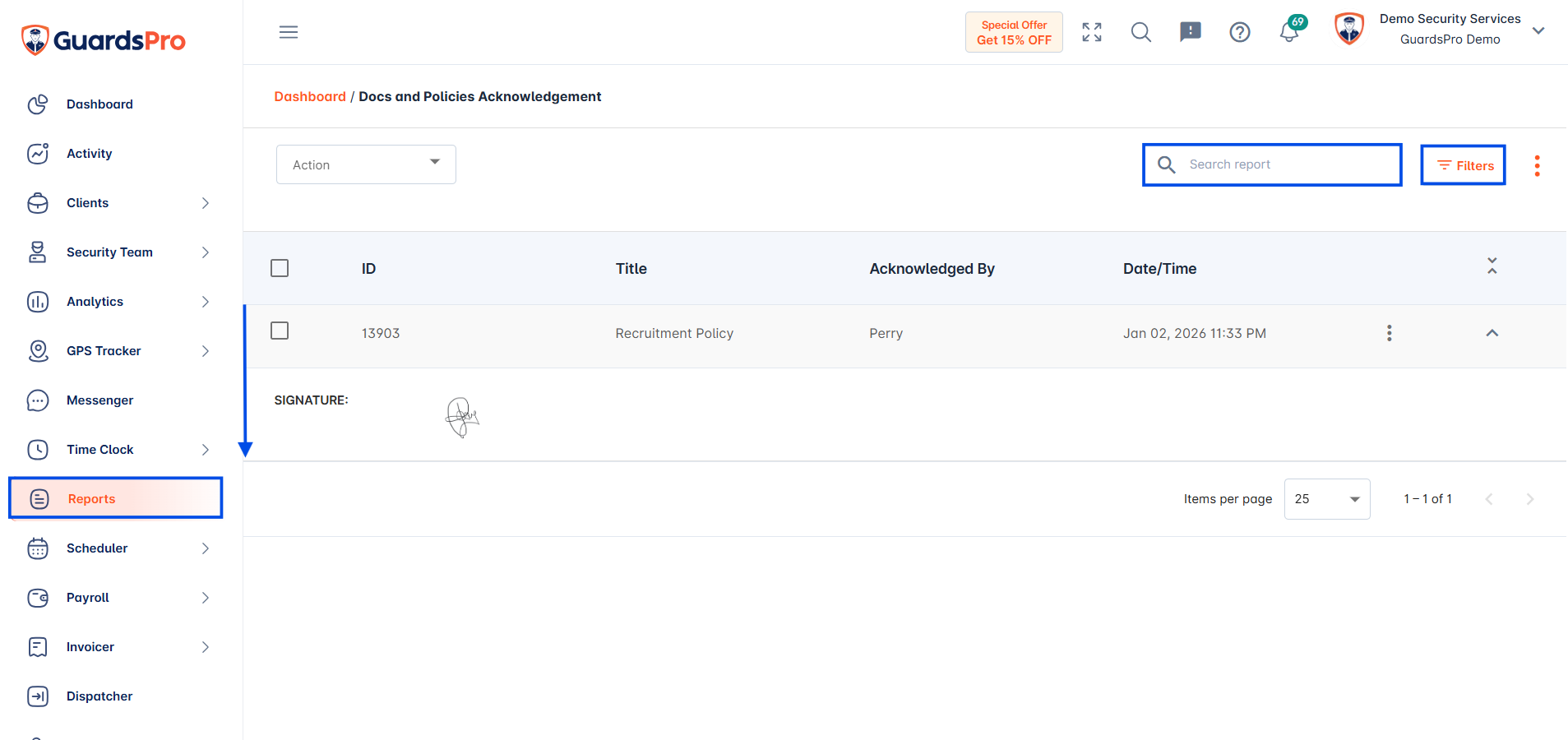The height and width of the screenshot is (740, 1568).
Task: Open Activity from the sidebar
Action: coord(89,154)
